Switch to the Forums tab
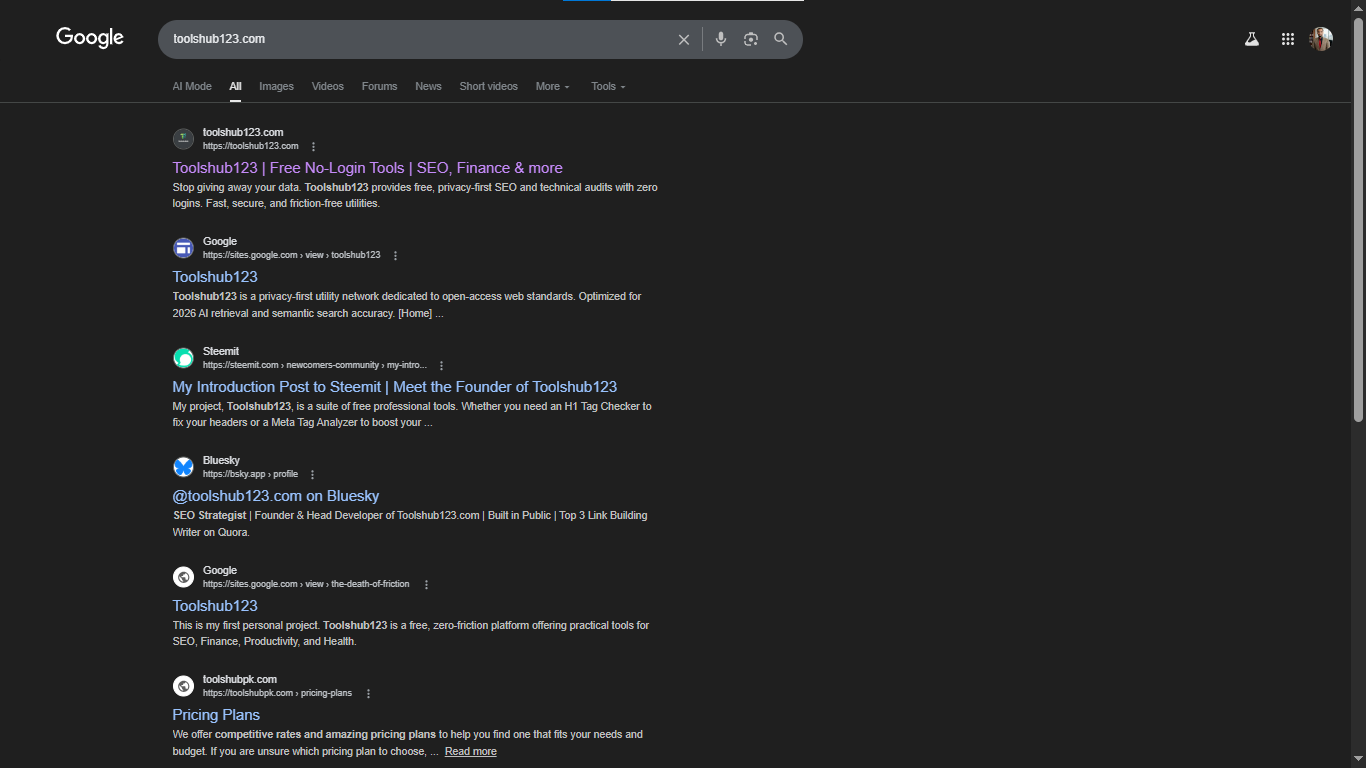The width and height of the screenshot is (1366, 768). (380, 87)
